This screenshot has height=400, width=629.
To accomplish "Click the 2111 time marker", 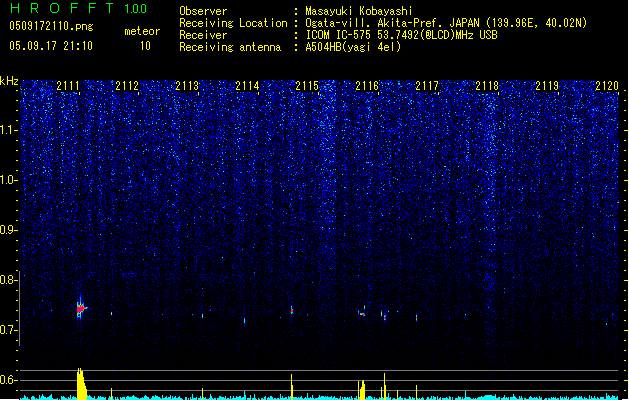I will tap(68, 86).
